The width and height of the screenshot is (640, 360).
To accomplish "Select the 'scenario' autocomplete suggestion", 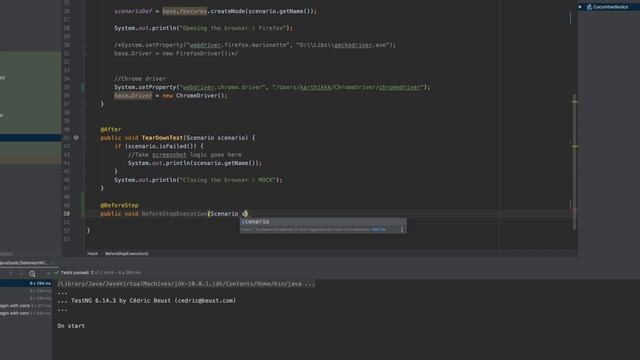I will click(323, 222).
